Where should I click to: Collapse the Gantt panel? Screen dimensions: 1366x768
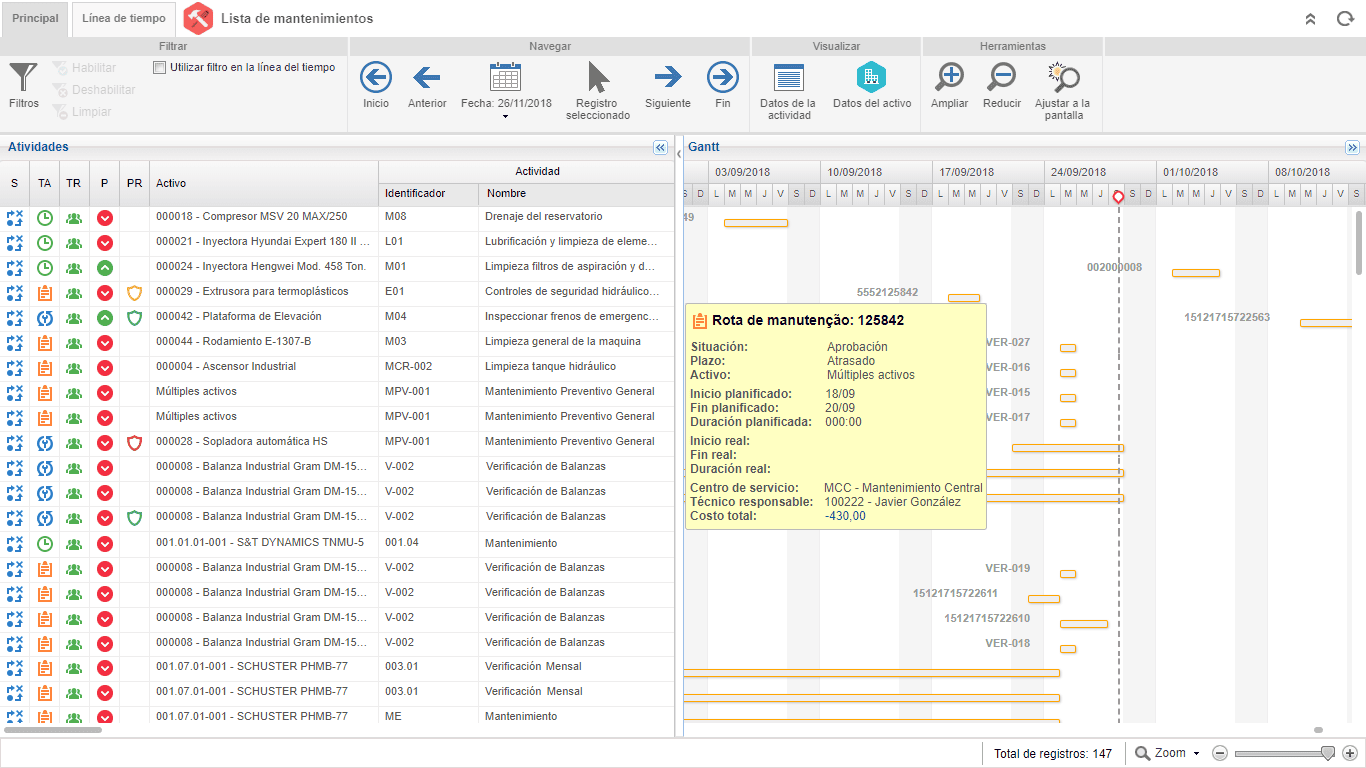click(1352, 147)
